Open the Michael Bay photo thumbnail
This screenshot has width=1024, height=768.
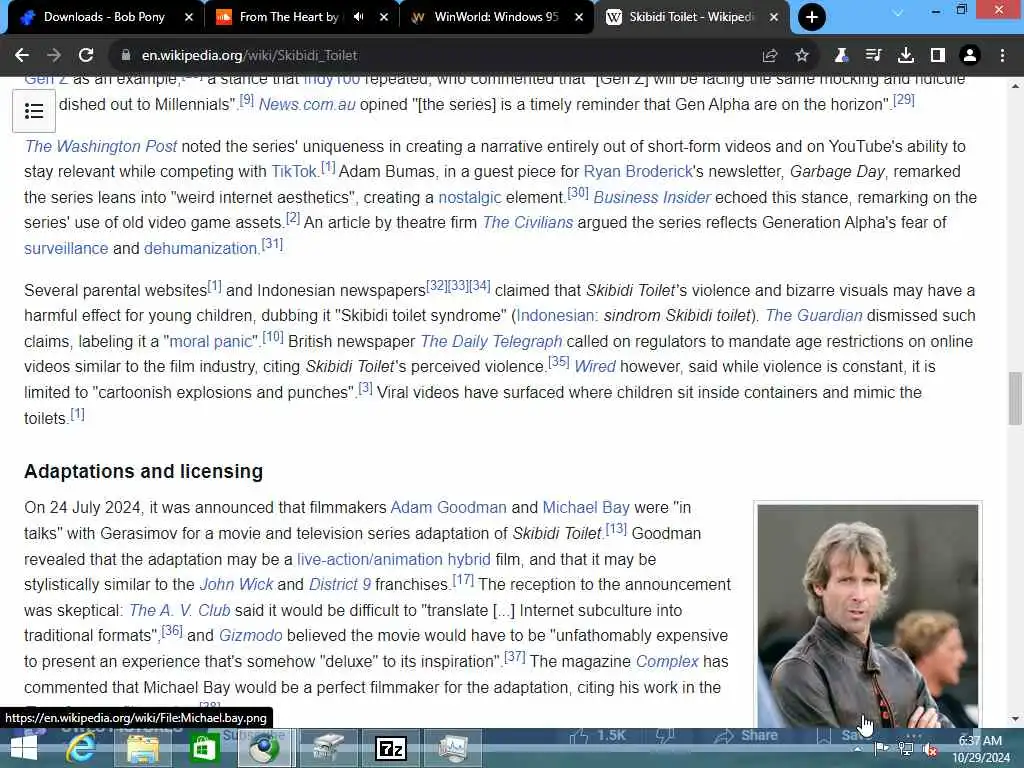coord(868,615)
